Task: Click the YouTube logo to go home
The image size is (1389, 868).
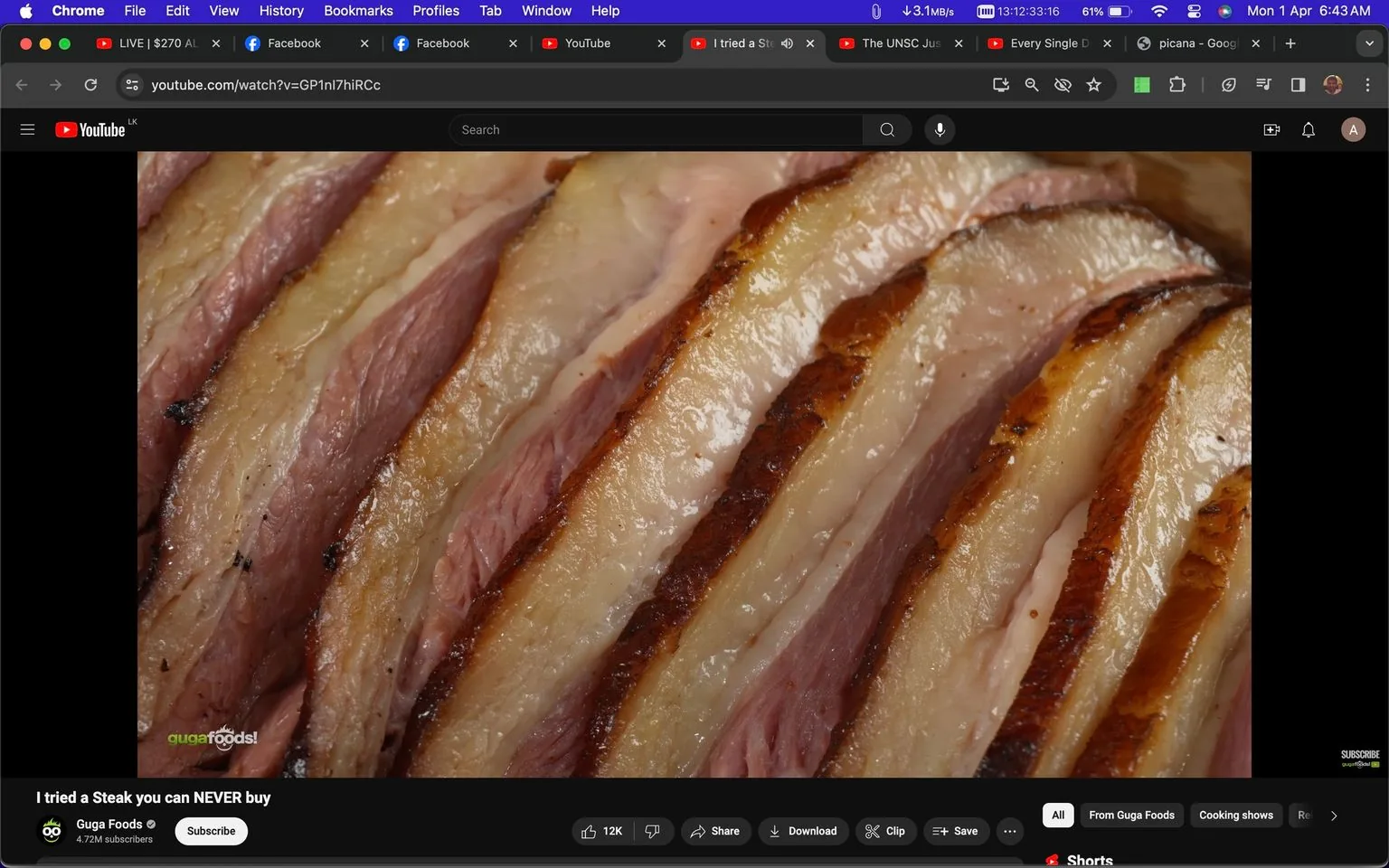Action: pos(90,129)
